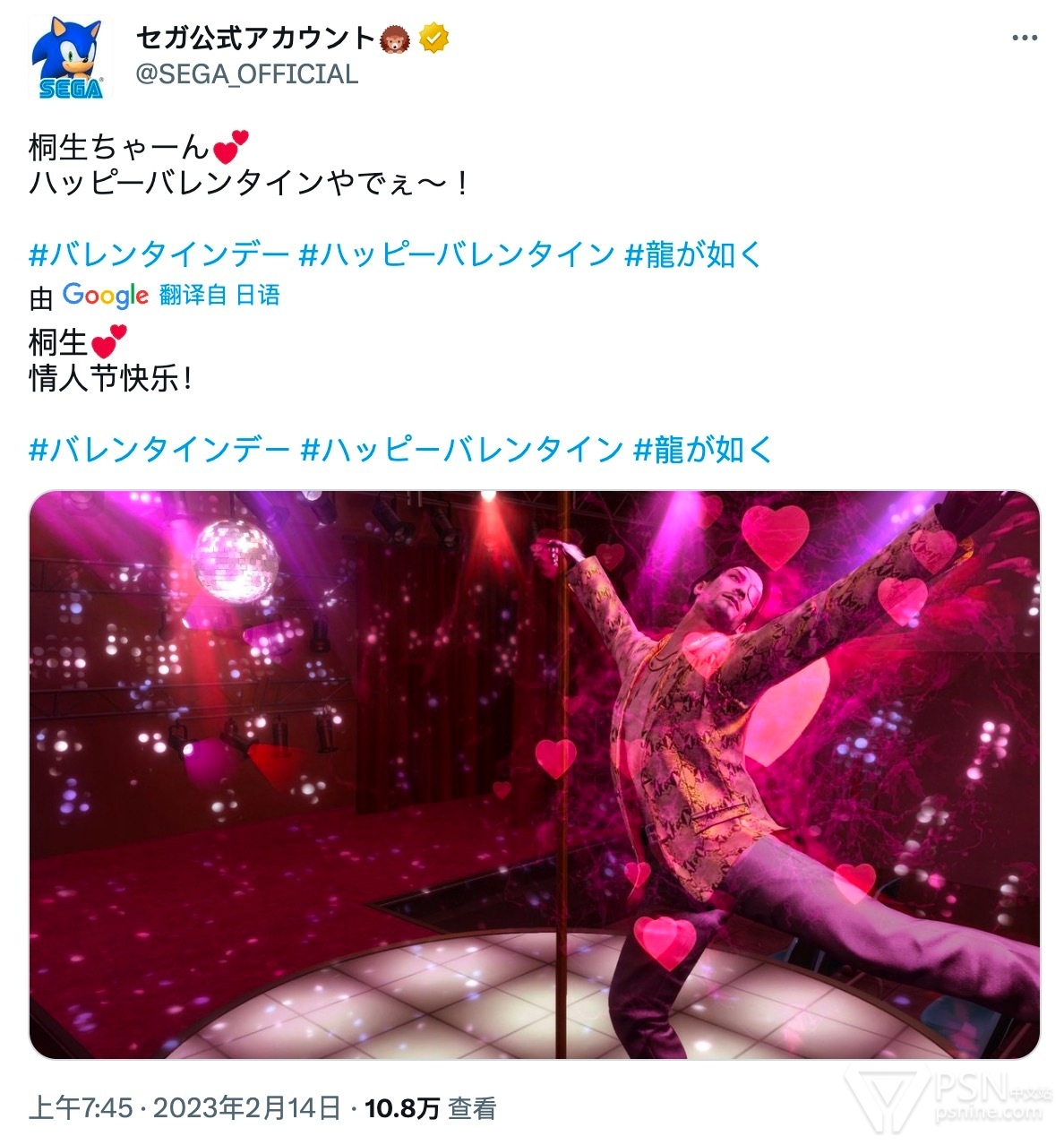Screen dimensions: 1064x1145
Task: Open the @SEGA_OFFICIAL handle link
Action: point(247,74)
